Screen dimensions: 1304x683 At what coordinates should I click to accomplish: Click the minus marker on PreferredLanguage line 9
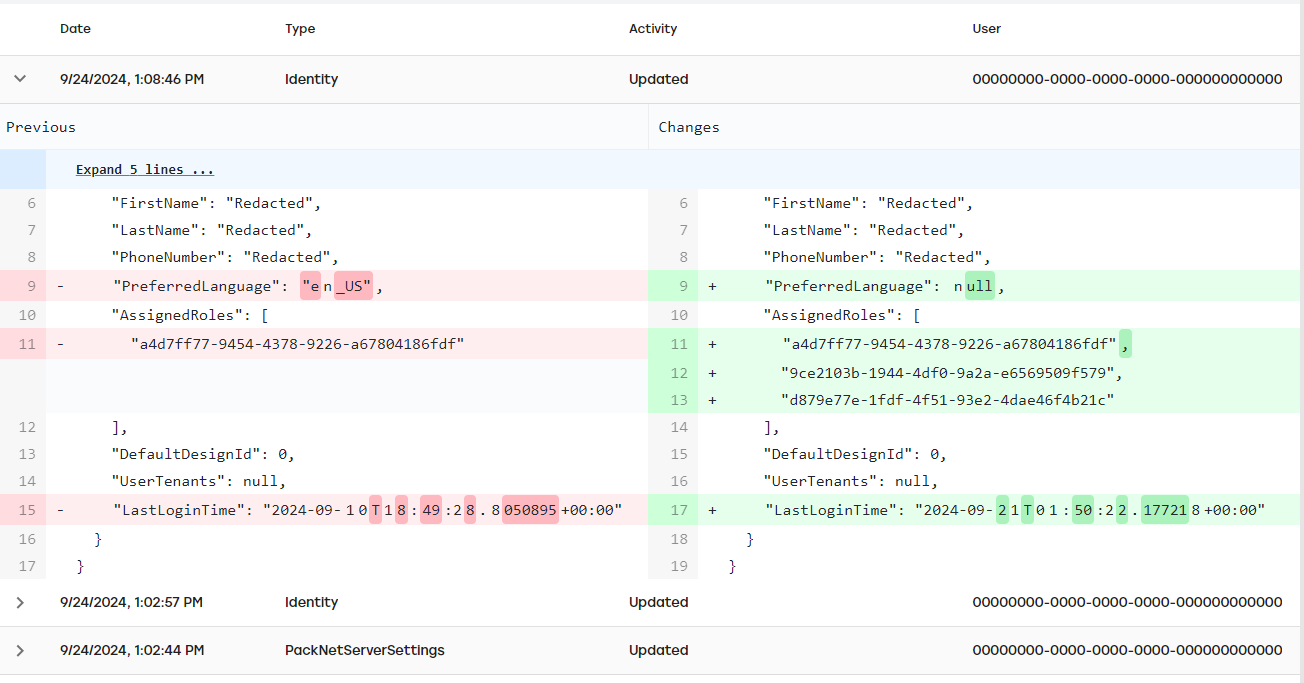[59, 286]
